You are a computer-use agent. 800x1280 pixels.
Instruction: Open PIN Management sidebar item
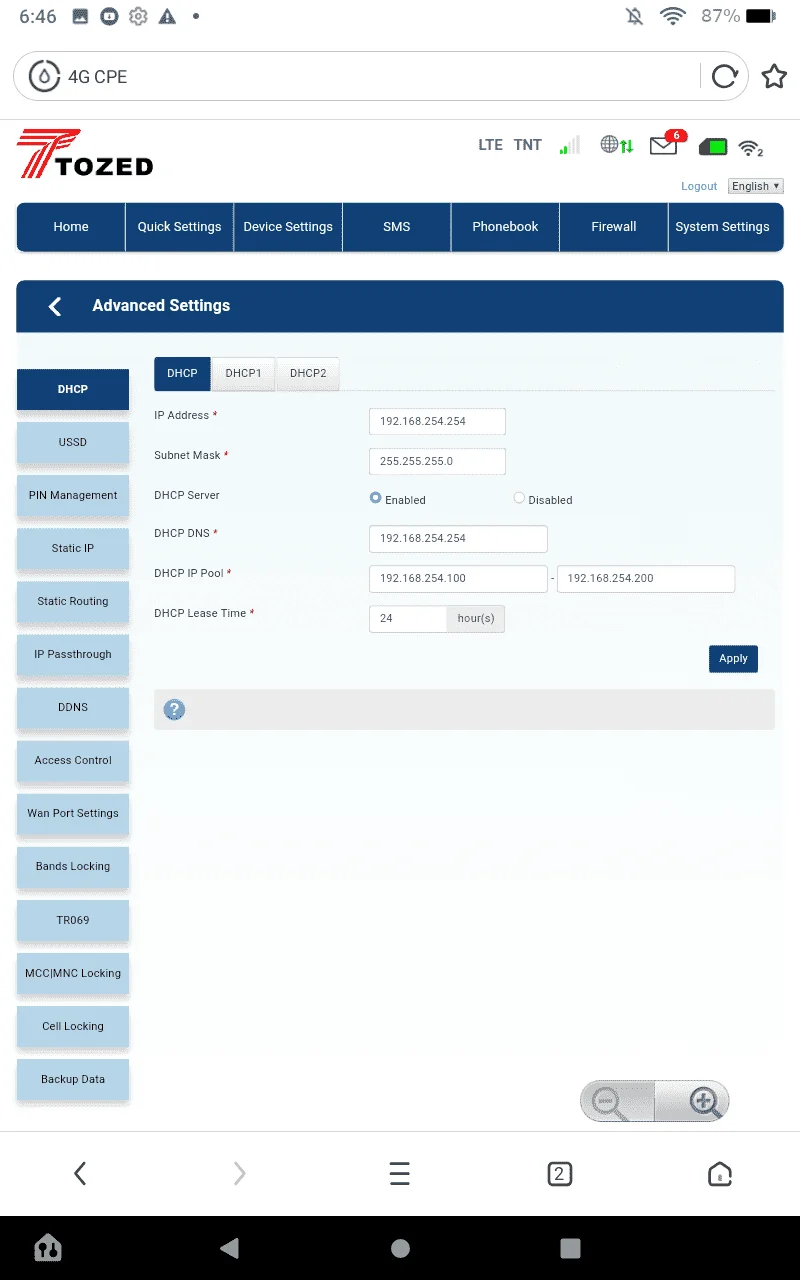[73, 495]
